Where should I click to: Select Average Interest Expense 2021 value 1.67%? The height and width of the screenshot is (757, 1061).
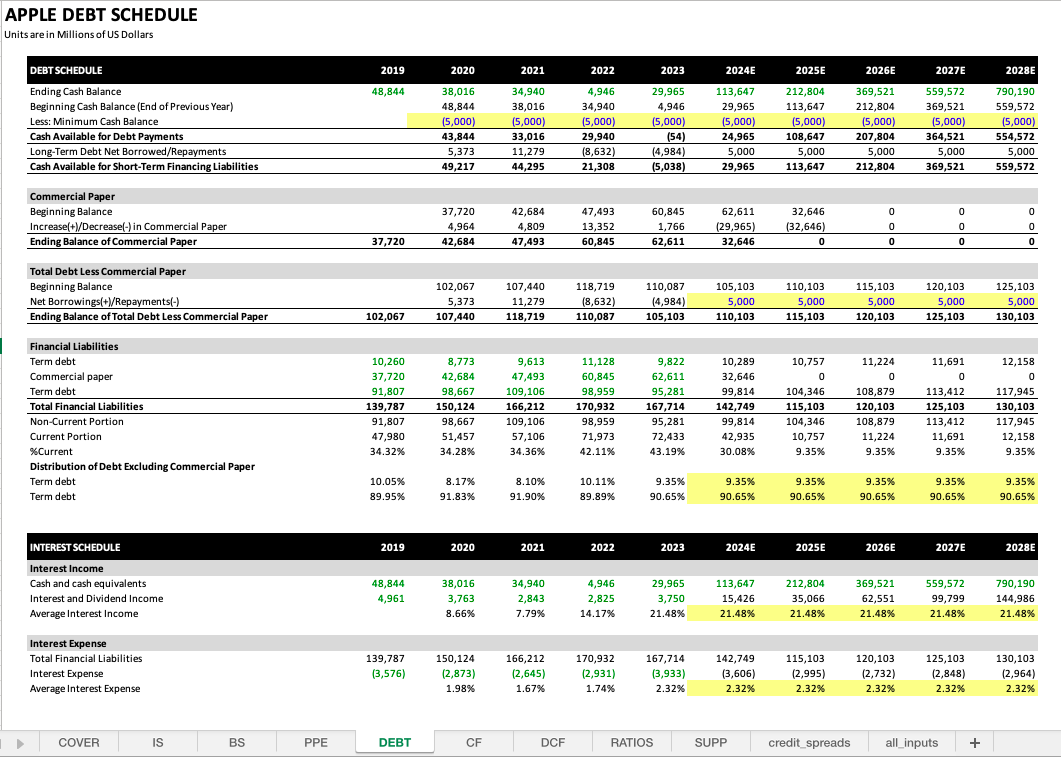(530, 689)
